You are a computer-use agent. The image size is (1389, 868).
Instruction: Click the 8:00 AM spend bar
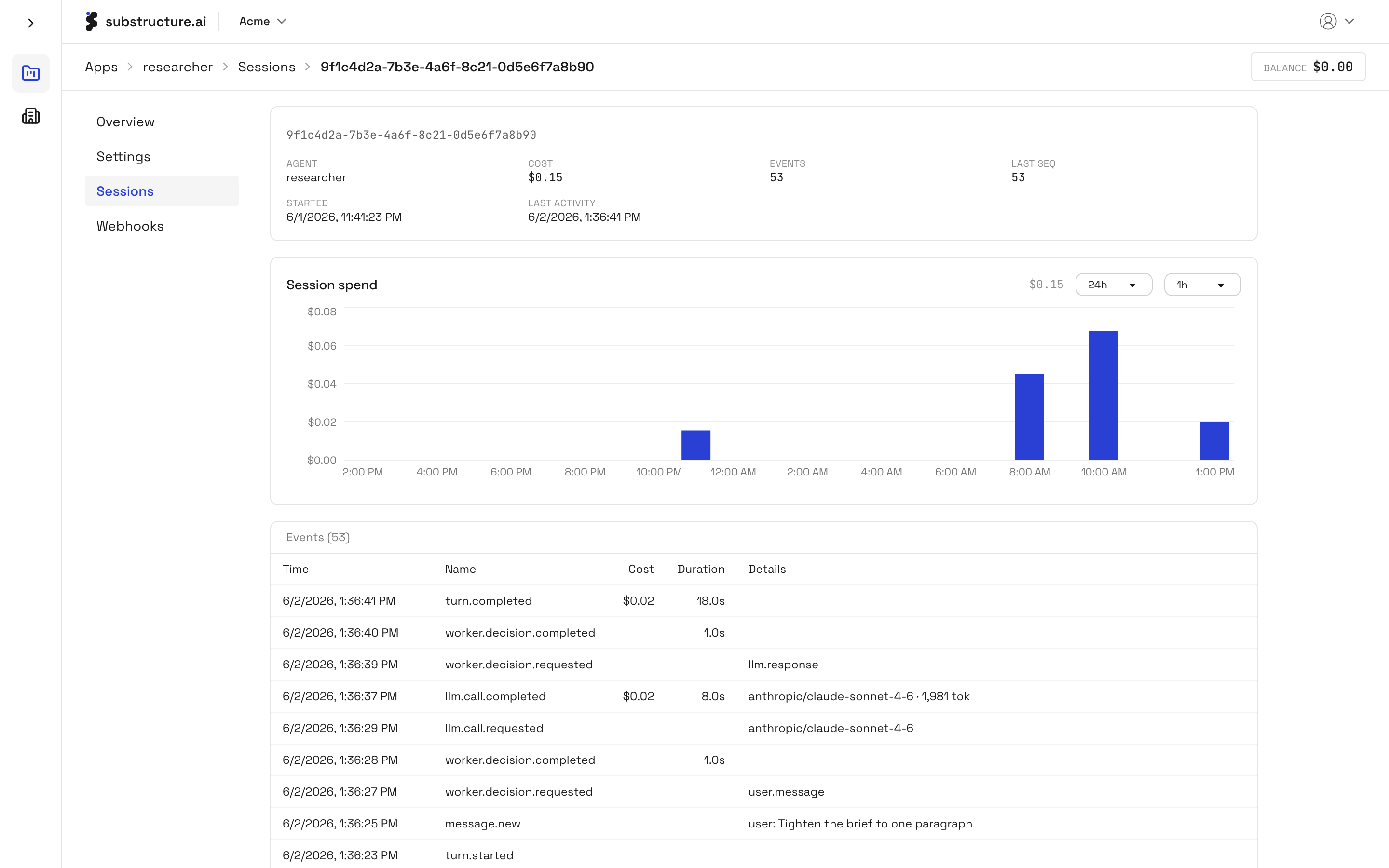(x=1029, y=417)
